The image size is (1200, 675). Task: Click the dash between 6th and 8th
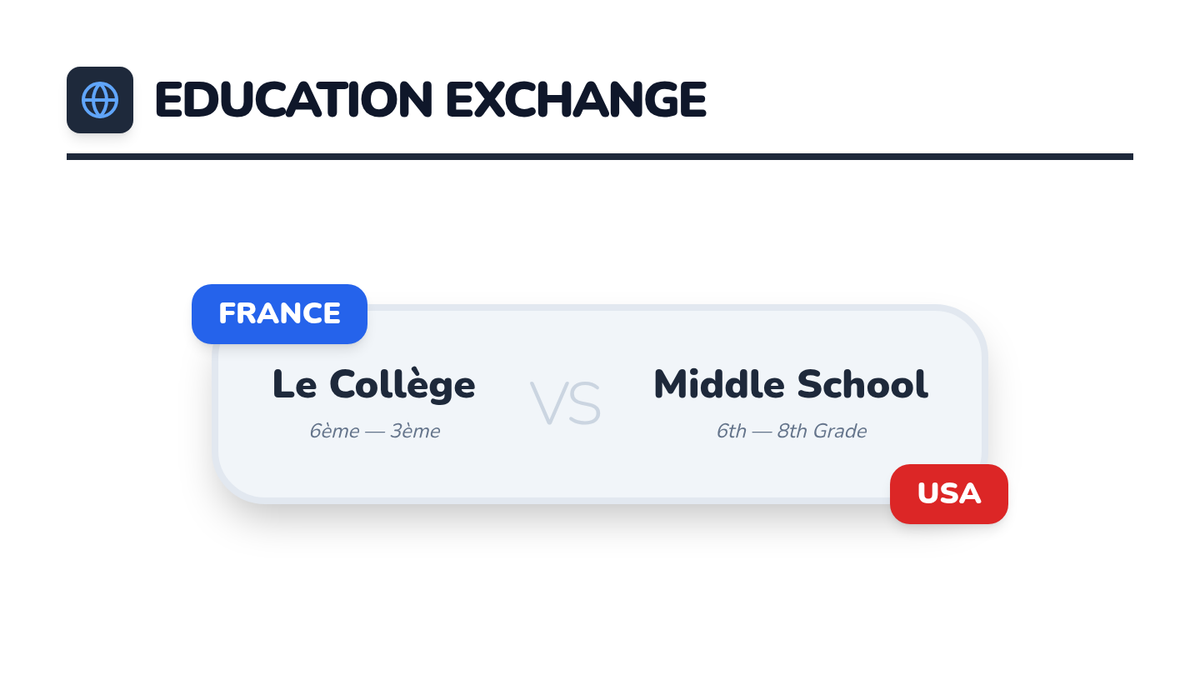click(762, 432)
